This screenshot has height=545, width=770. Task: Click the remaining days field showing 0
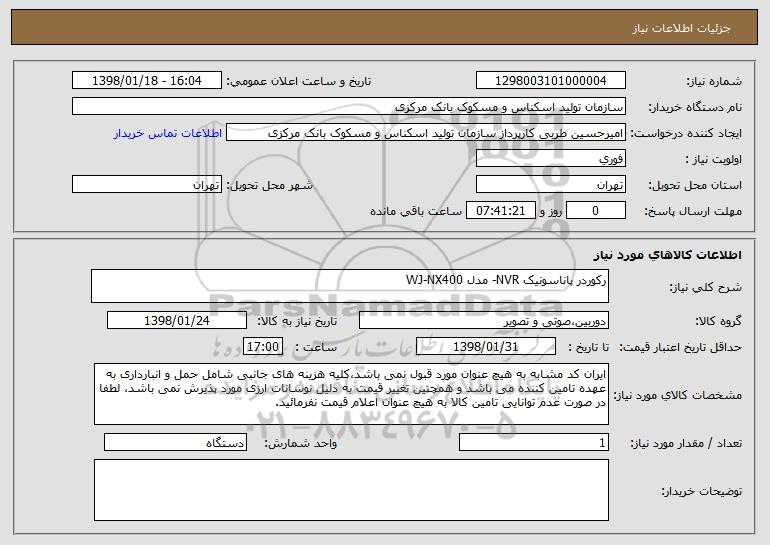596,211
